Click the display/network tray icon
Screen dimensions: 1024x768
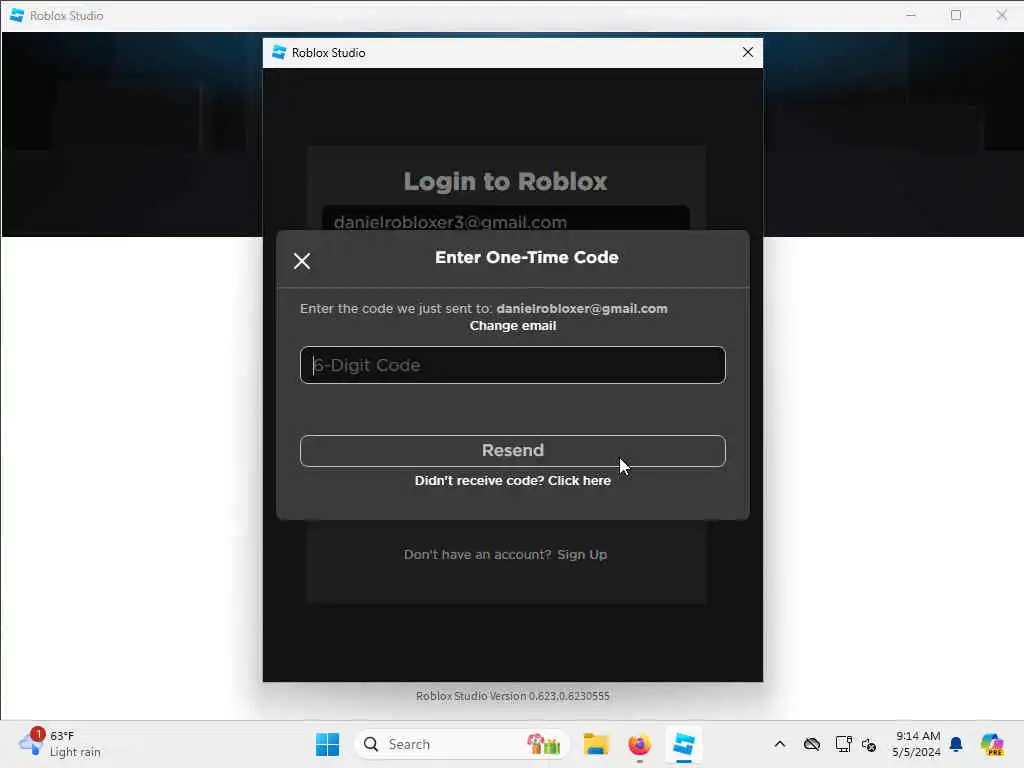(x=843, y=744)
